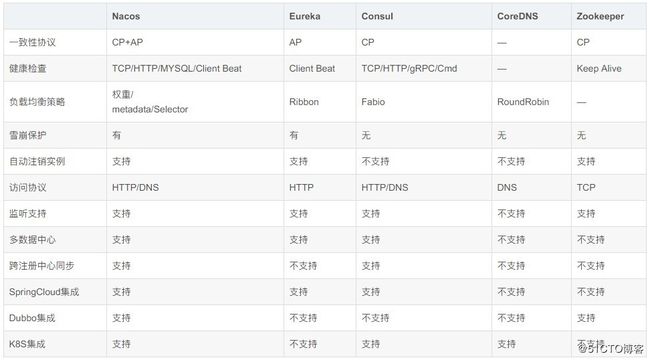Click the 健康检查 row label
Viewport: 650px width, 360px height.
[x=28, y=68]
